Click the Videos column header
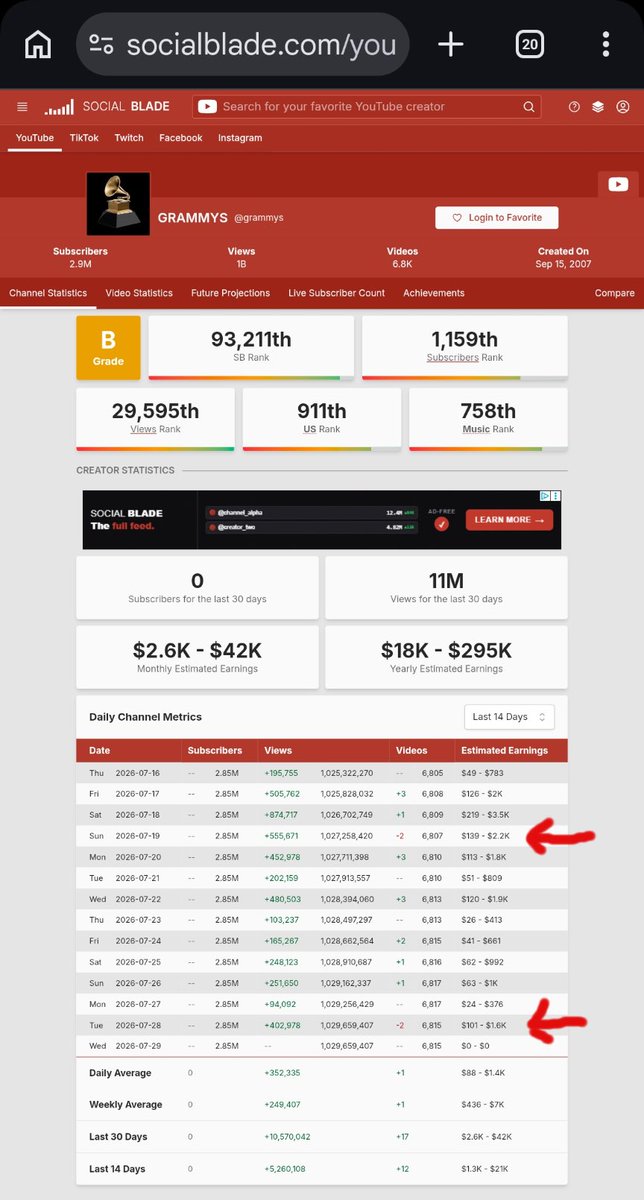This screenshot has height=1200, width=644. (x=411, y=750)
